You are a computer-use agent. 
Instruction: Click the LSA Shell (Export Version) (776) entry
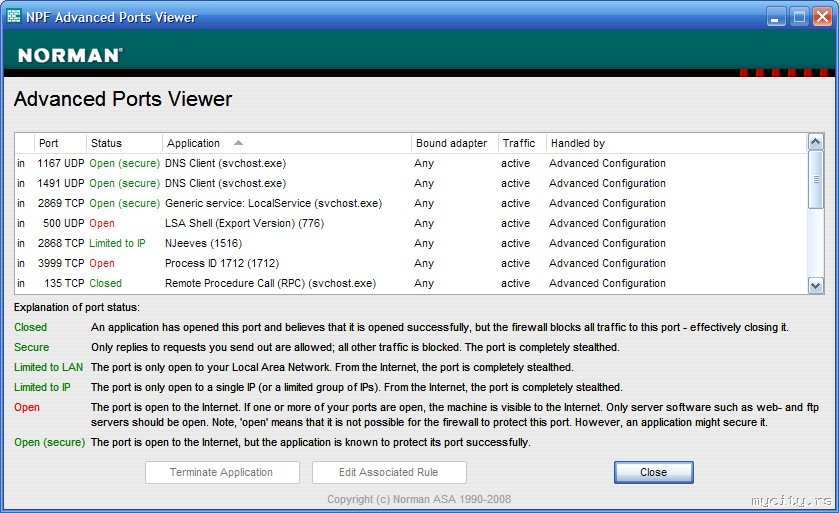[x=245, y=223]
